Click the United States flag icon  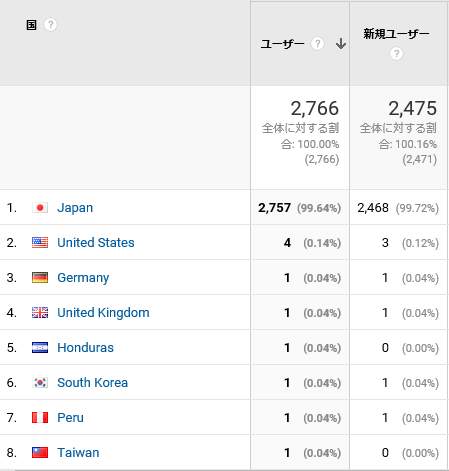[x=40, y=243]
